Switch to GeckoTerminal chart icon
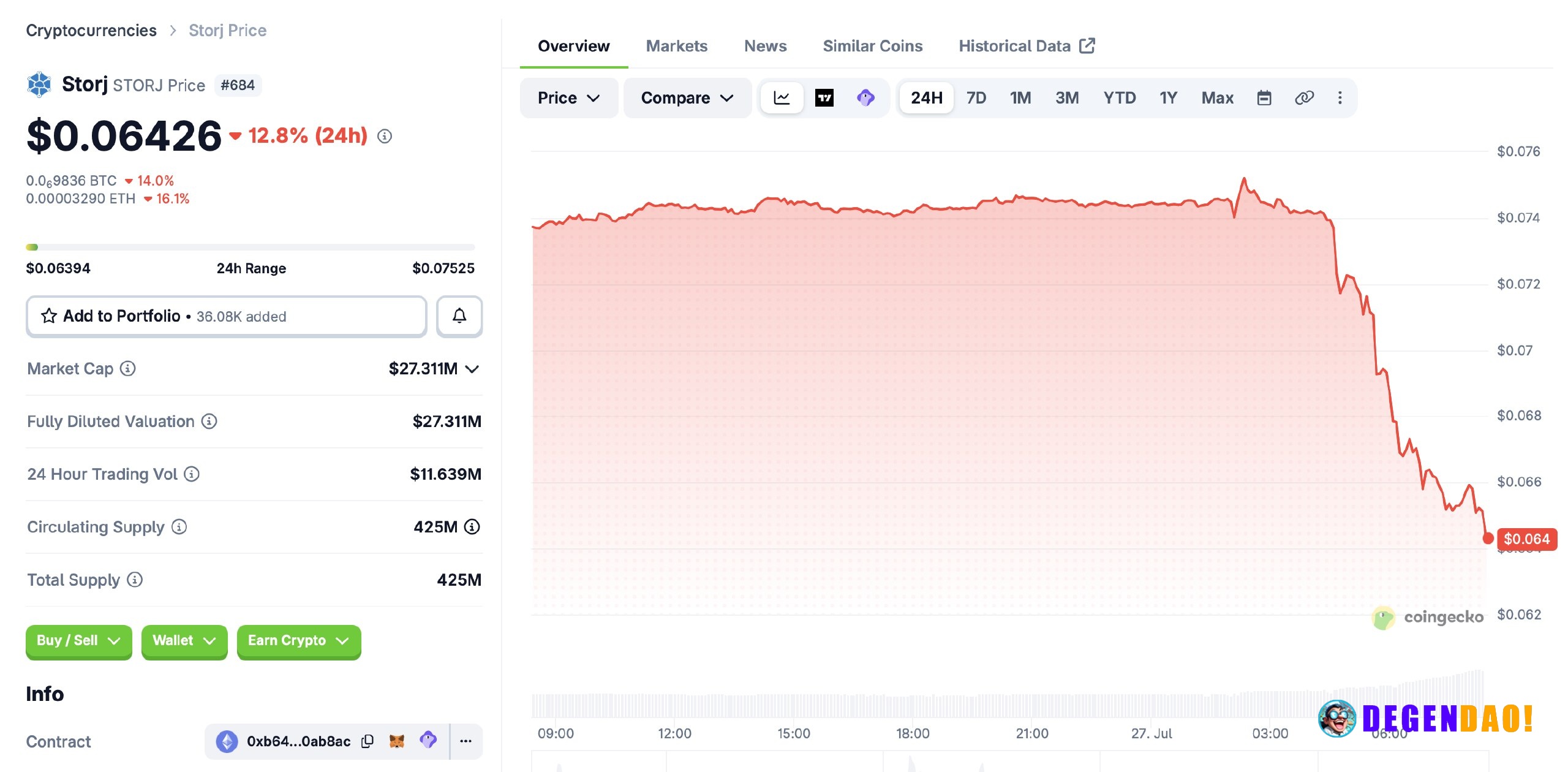The width and height of the screenshot is (1568, 772). point(865,98)
